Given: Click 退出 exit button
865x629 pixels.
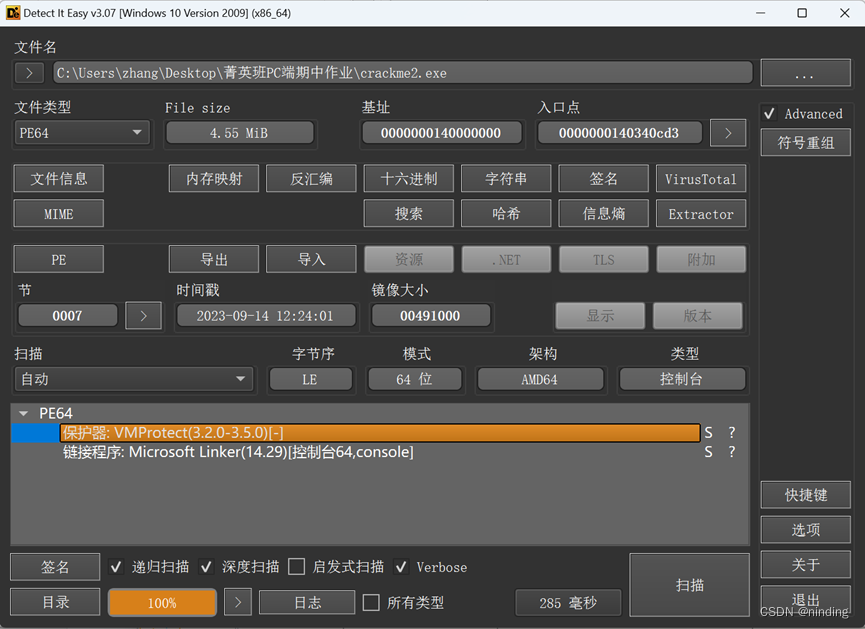Looking at the screenshot, I should [x=805, y=600].
